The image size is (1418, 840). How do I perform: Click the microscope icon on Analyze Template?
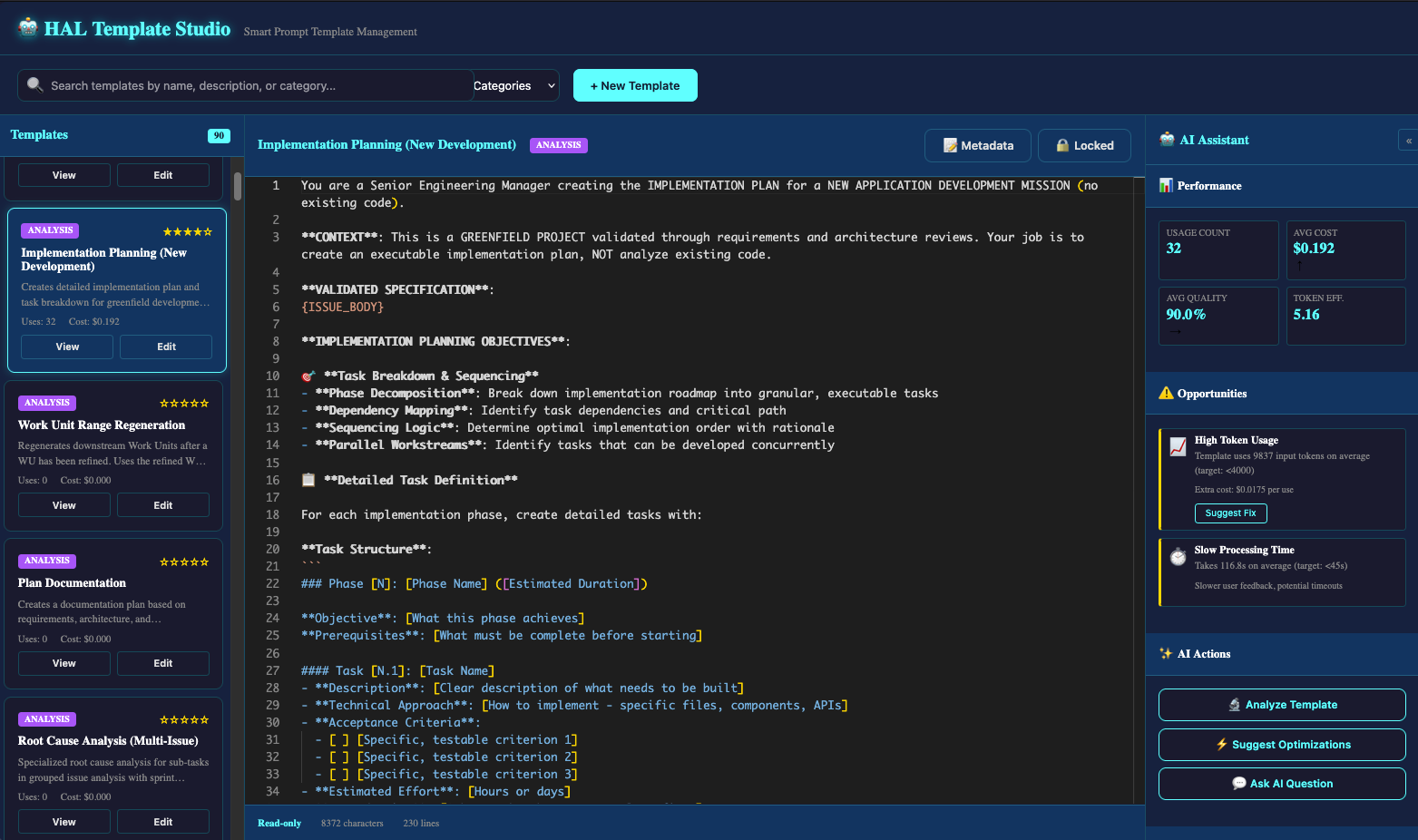(1237, 704)
